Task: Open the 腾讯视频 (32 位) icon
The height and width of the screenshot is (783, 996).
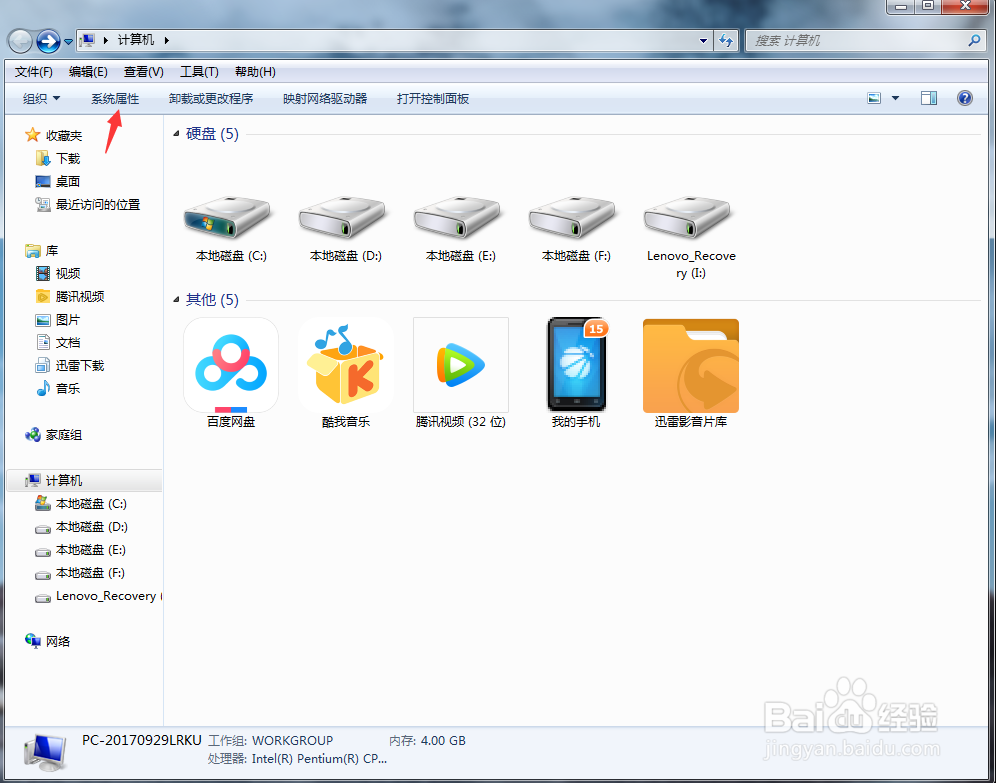Action: pos(461,365)
